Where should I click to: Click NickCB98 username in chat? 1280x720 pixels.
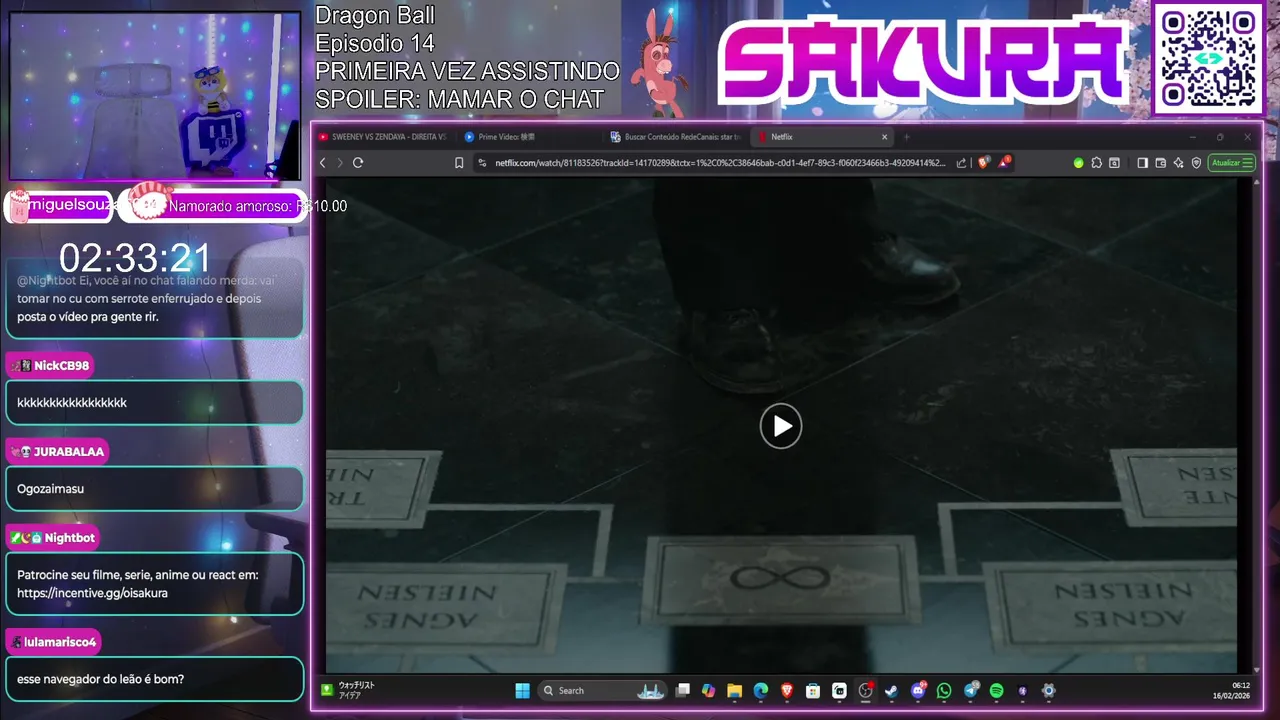pos(61,366)
